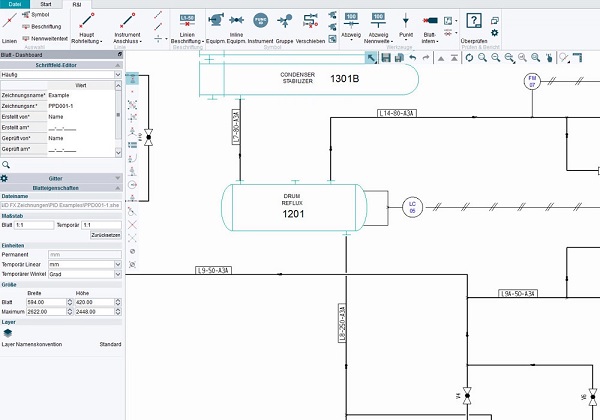Insert Inline Equipment symbol (valve icon)
Image resolution: width=600 pixels, height=420 pixels.
pyautogui.click(x=236, y=28)
